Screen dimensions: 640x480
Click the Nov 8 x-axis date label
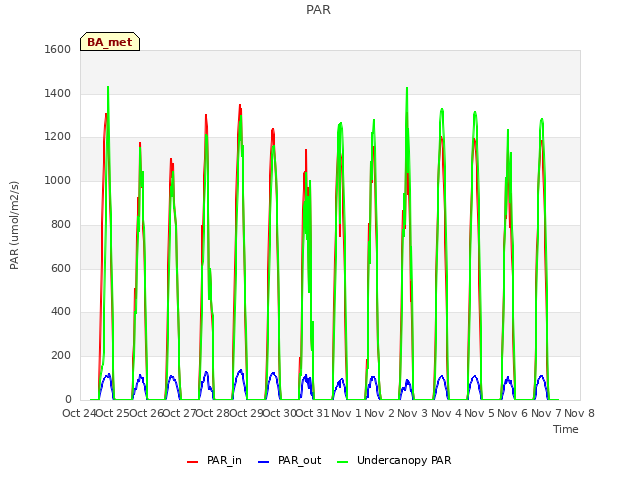[579, 413]
